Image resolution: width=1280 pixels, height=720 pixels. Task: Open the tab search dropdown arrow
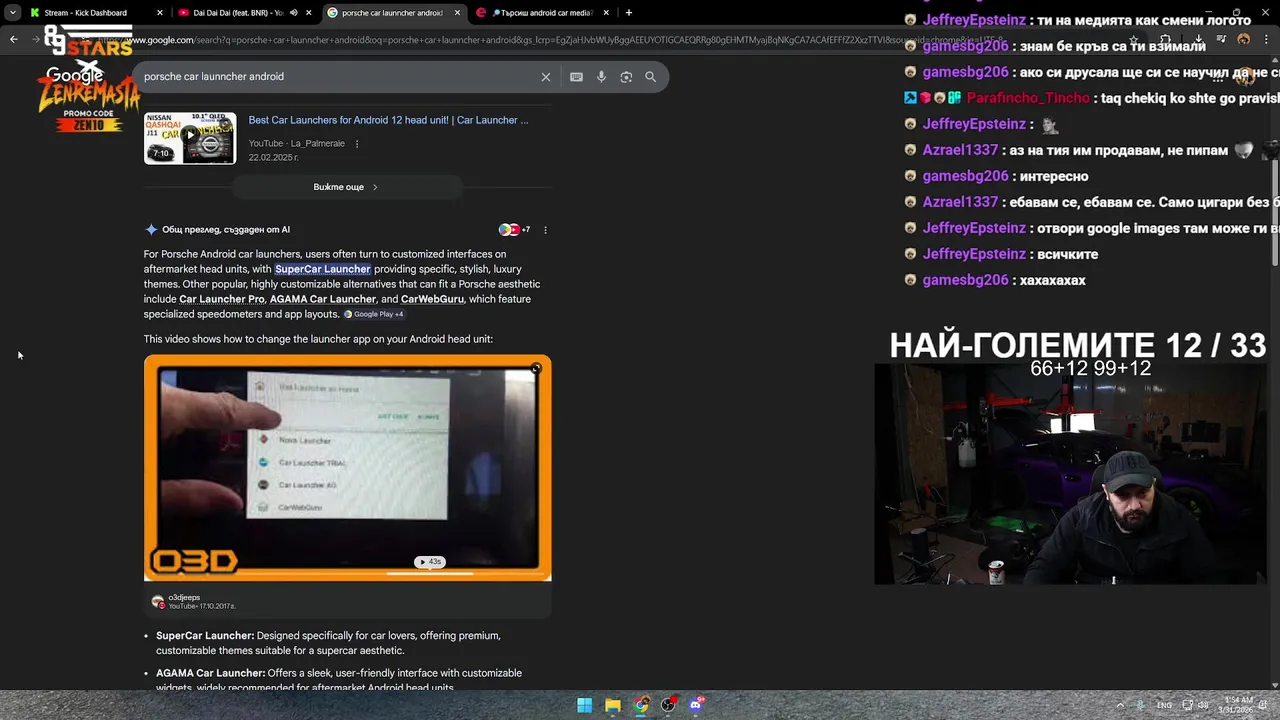pos(12,13)
